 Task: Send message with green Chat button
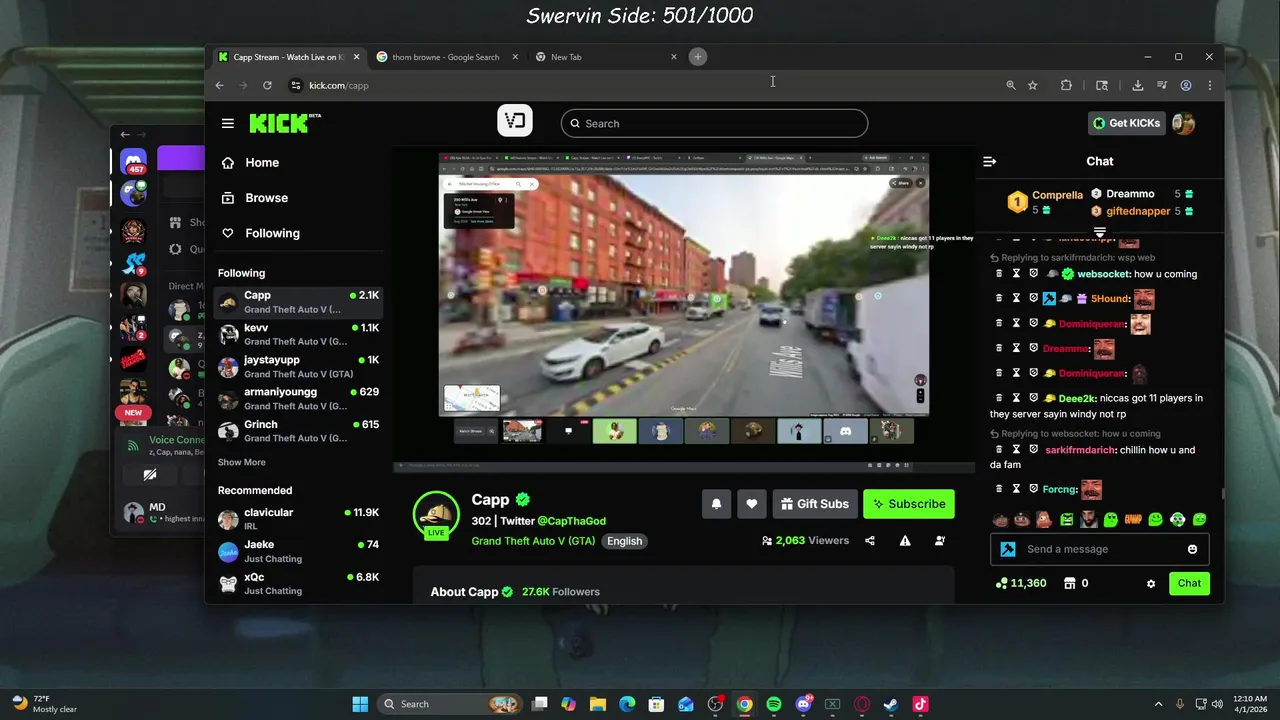click(1189, 583)
